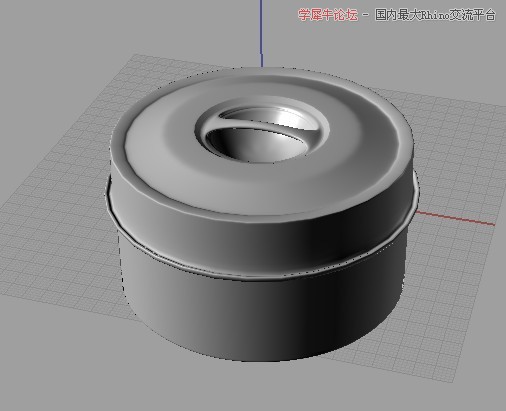506x411 pixels.
Task: Click the red 学犀牛论坛 watermark text
Action: point(328,15)
